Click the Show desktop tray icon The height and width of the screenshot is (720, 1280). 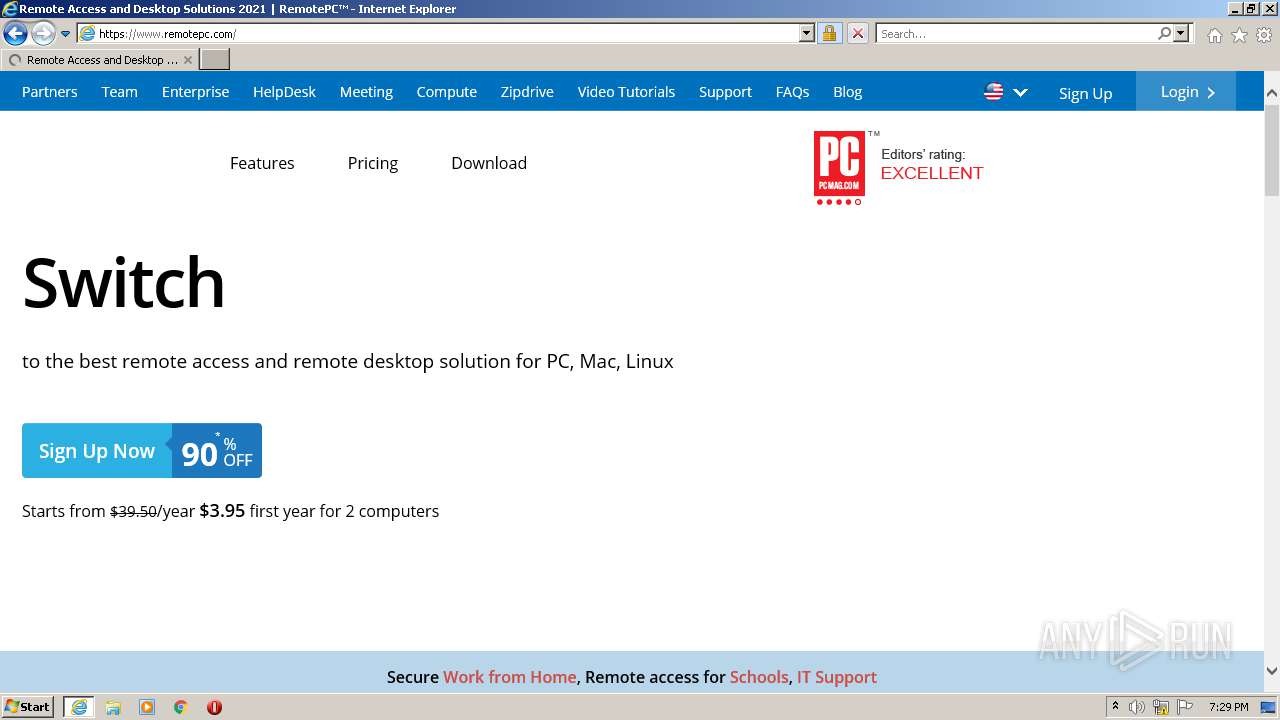click(x=1269, y=707)
